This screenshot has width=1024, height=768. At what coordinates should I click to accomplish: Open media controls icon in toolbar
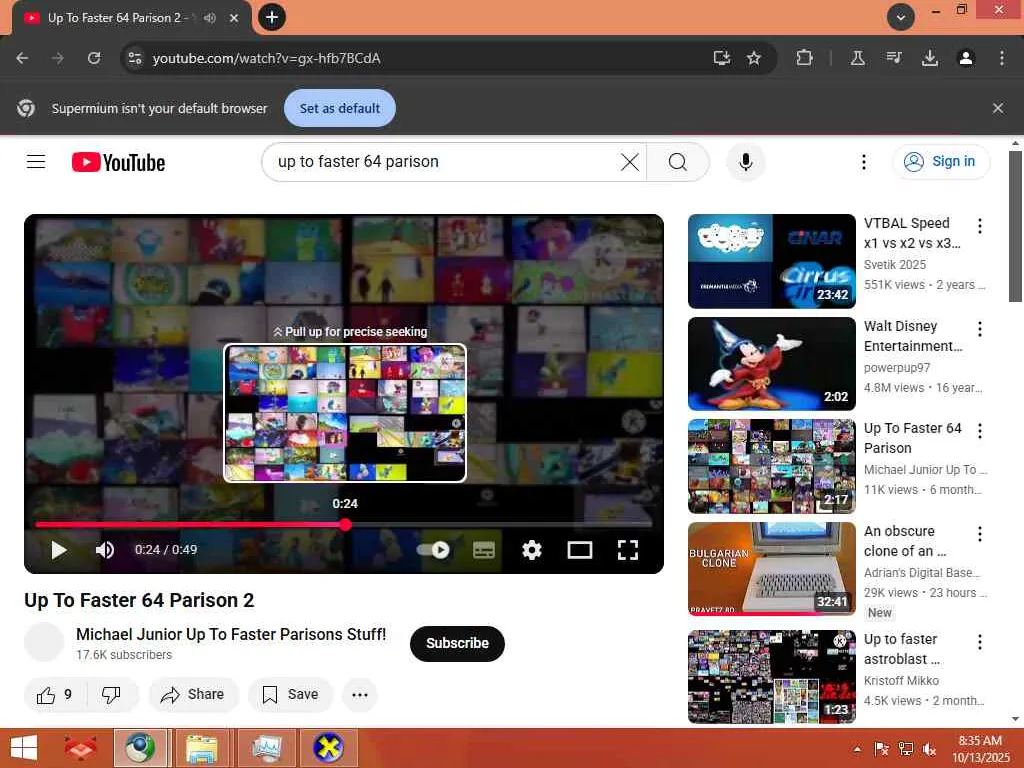[x=894, y=58]
